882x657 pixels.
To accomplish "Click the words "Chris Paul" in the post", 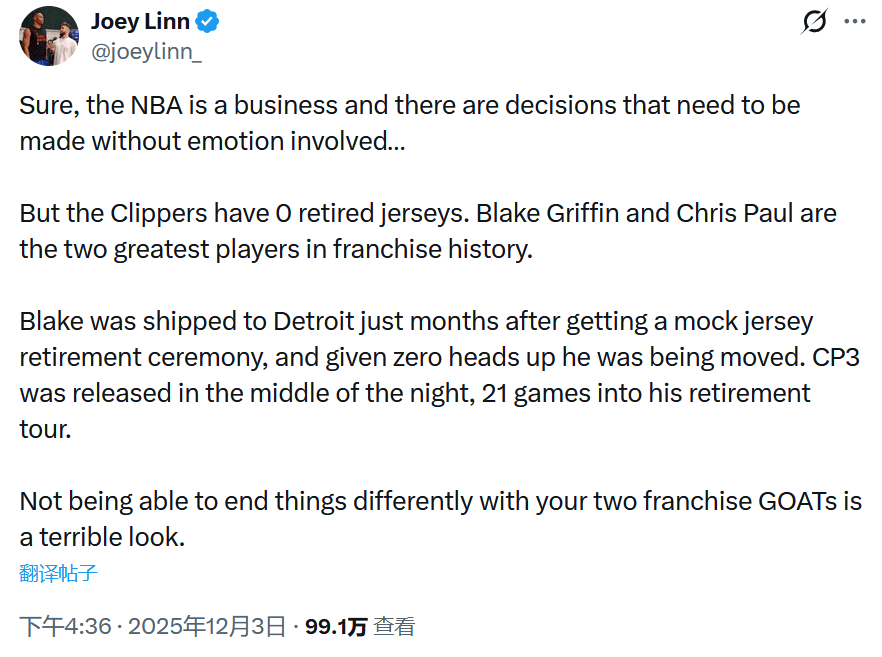I will point(733,213).
